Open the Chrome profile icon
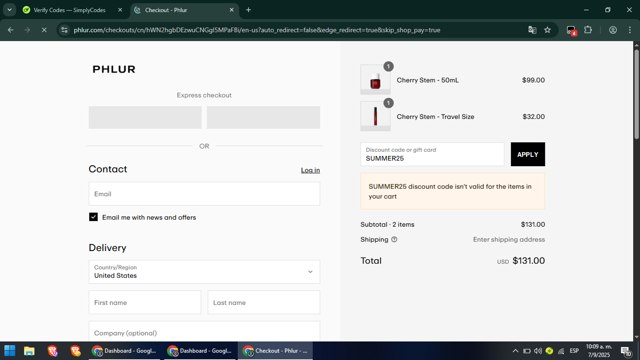640x360 pixels. (613, 30)
